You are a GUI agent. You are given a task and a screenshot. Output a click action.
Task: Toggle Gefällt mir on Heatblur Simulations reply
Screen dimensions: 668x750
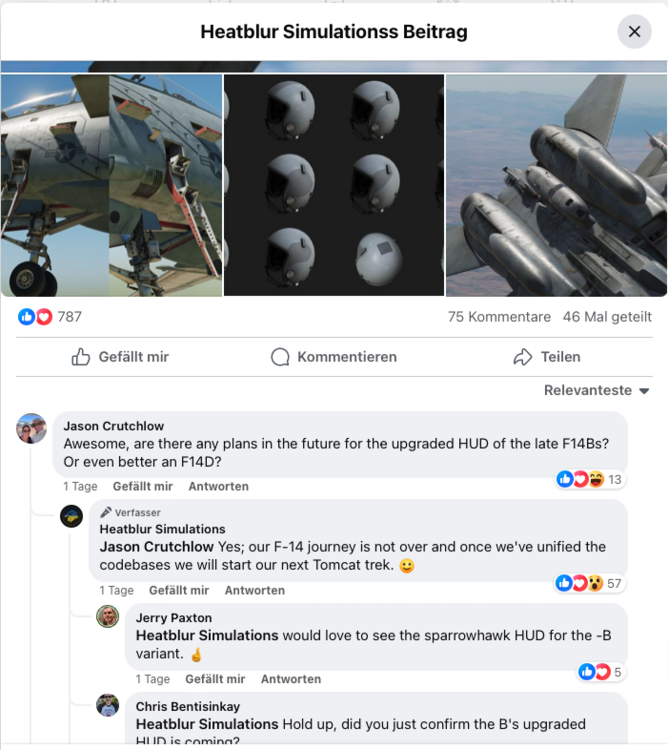pos(179,590)
